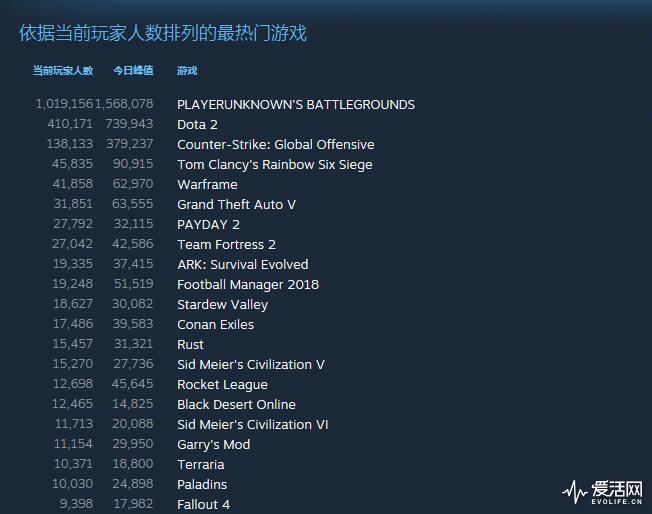Screen dimensions: 652x514
Task: Click PAYDAY 2 peak value 32,115
Action: pyautogui.click(x=133, y=224)
